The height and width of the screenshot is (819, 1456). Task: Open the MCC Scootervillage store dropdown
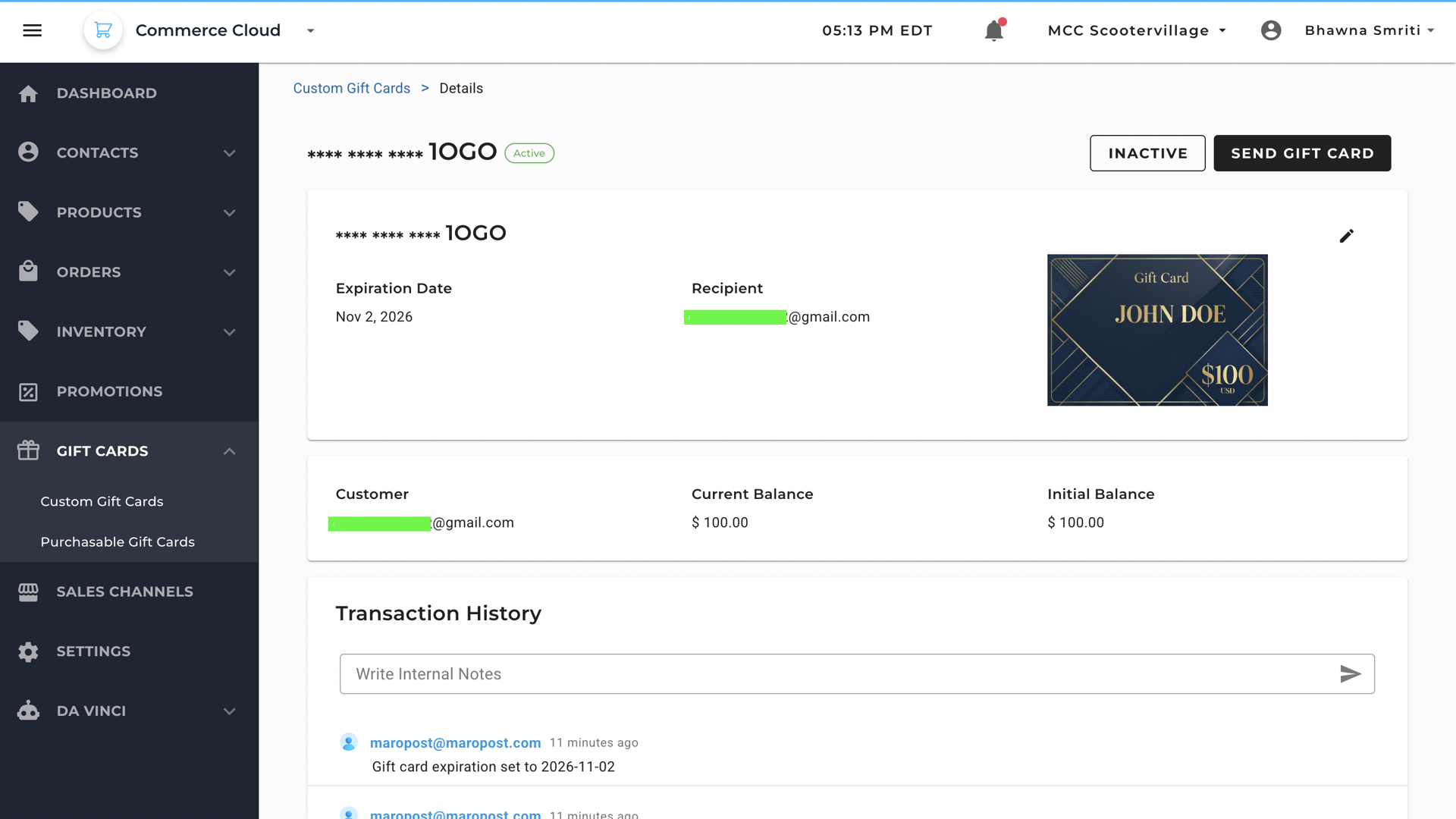click(x=1136, y=30)
